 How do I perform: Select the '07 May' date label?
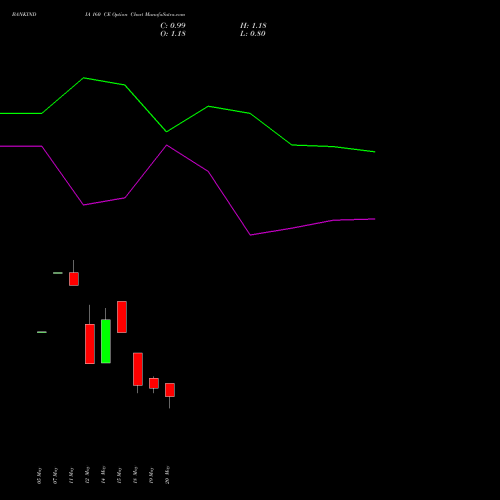(55, 476)
